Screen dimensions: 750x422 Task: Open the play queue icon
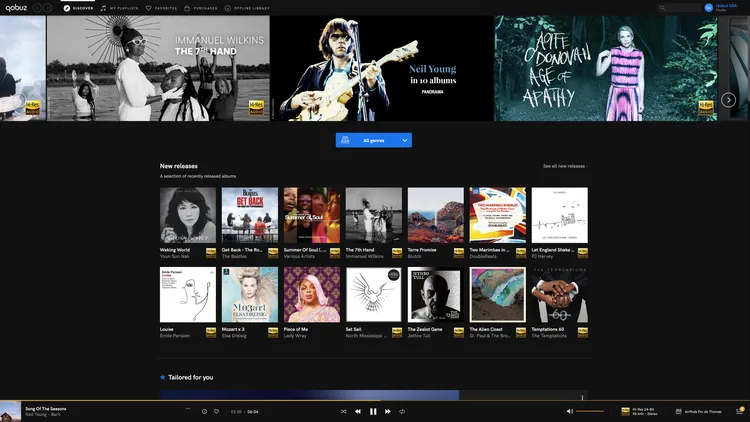[x=739, y=411]
